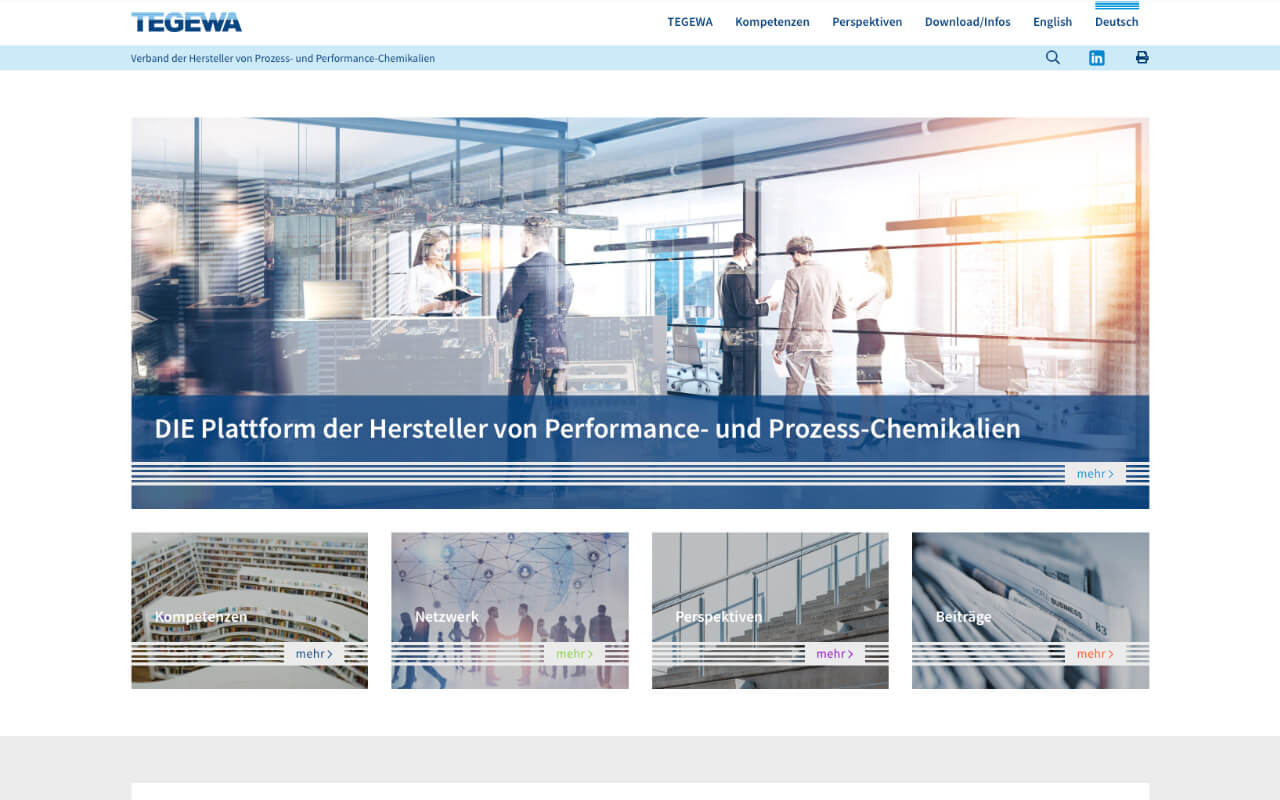The image size is (1280, 800).
Task: Open the Perspektiven navigation menu
Action: [867, 21]
